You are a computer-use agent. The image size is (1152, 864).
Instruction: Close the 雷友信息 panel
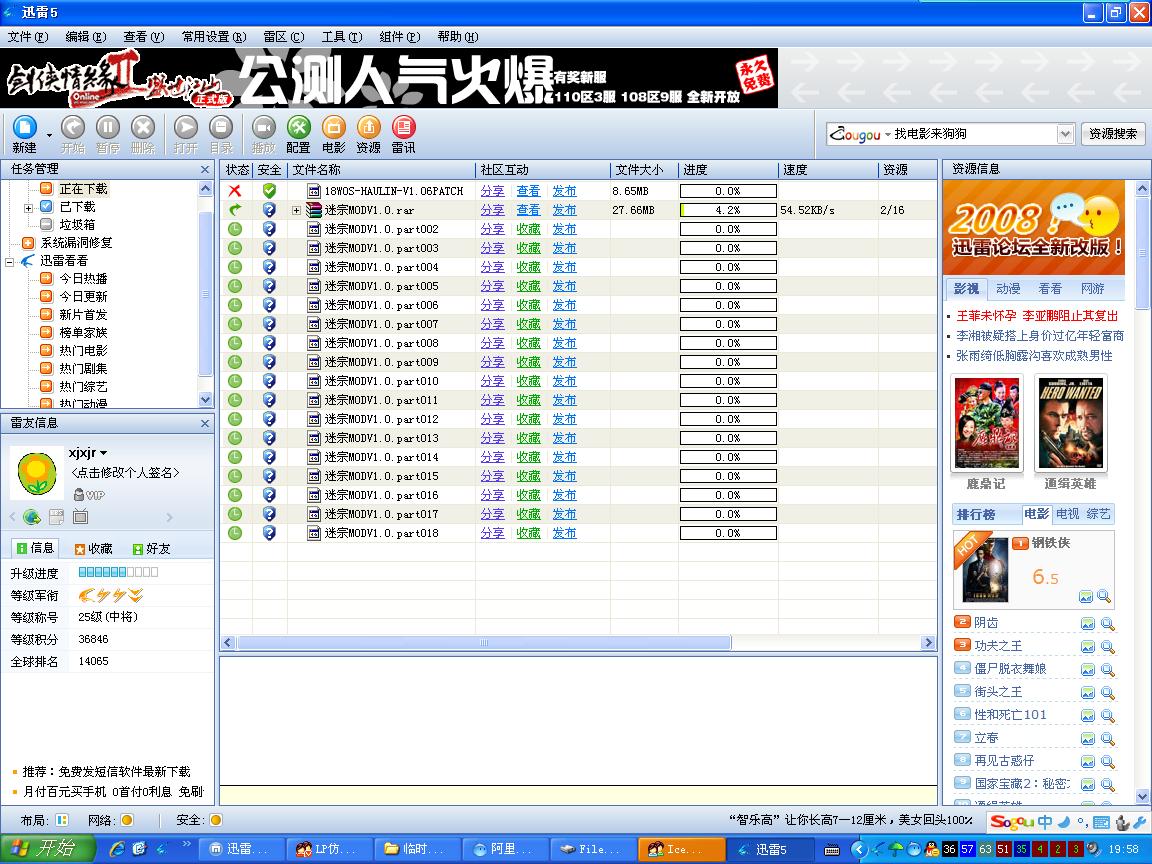point(205,423)
